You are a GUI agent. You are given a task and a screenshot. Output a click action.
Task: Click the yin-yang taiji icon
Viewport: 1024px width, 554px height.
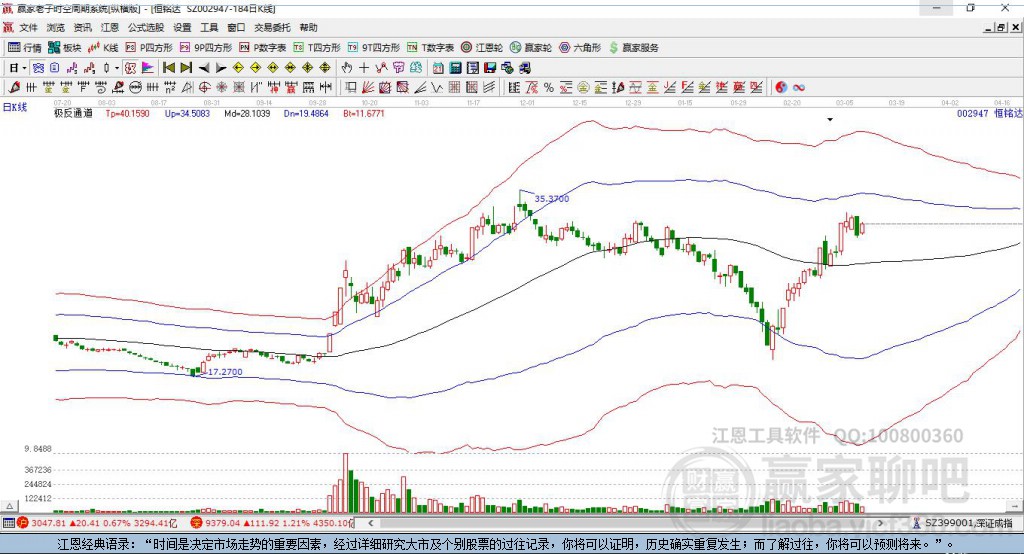781,88
